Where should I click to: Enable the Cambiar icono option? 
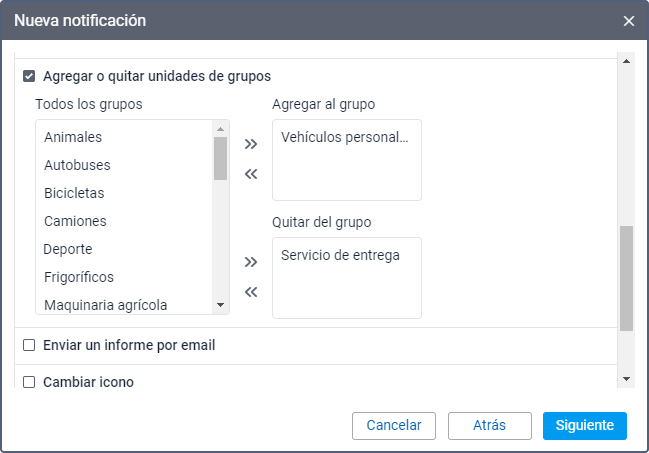(29, 382)
